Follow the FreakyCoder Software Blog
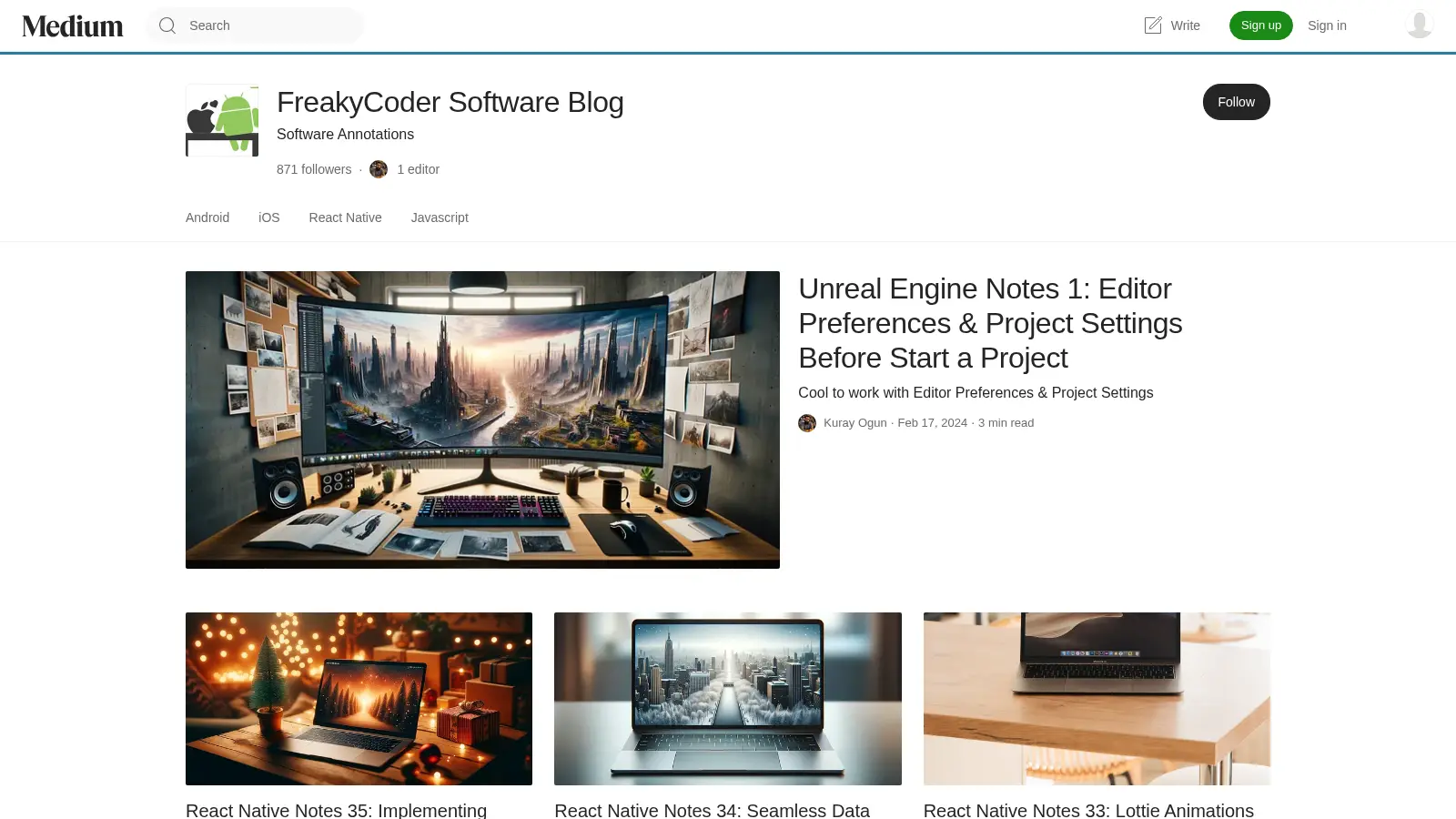 coord(1237,102)
